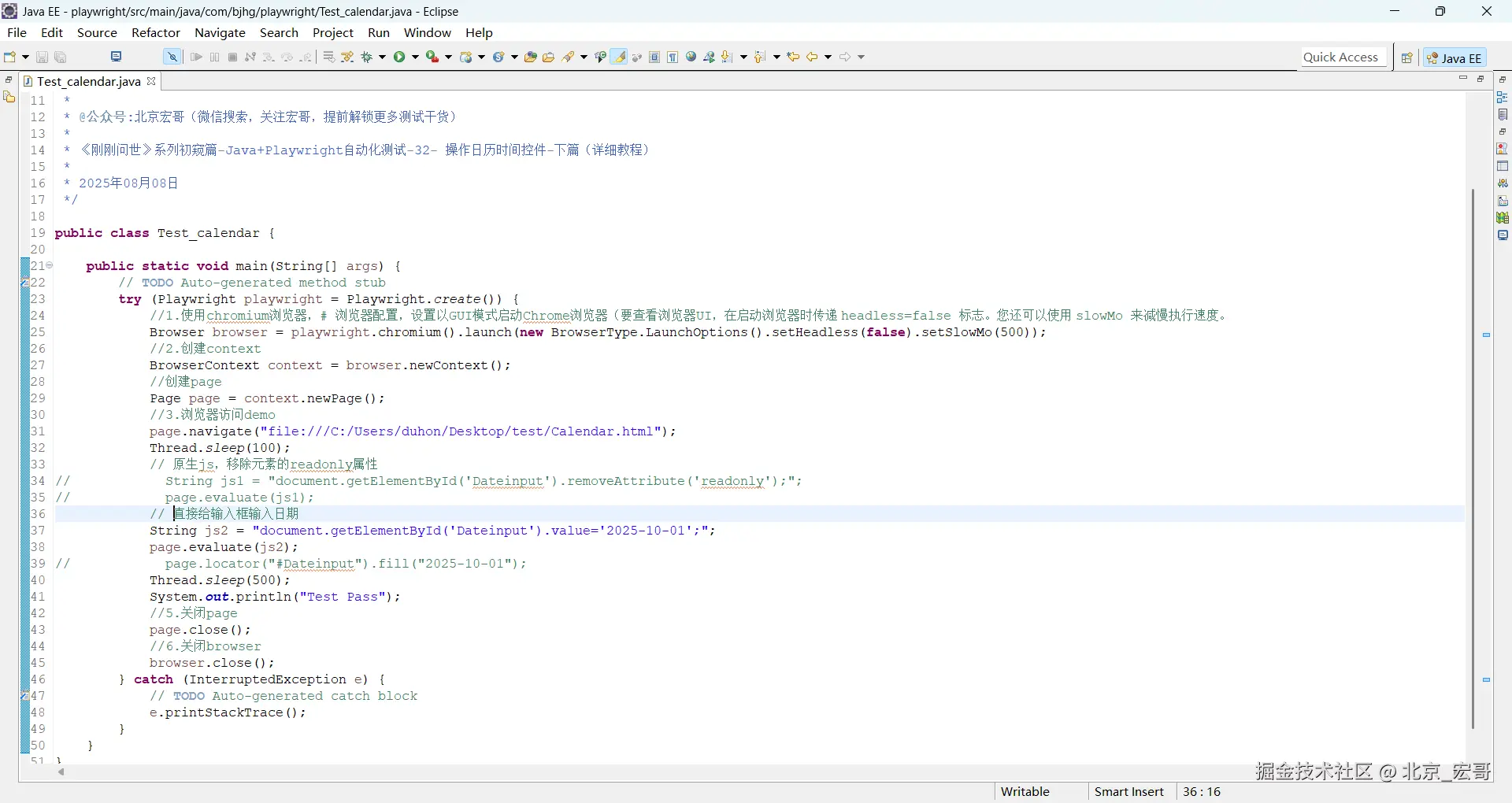Open the File menu

(17, 32)
